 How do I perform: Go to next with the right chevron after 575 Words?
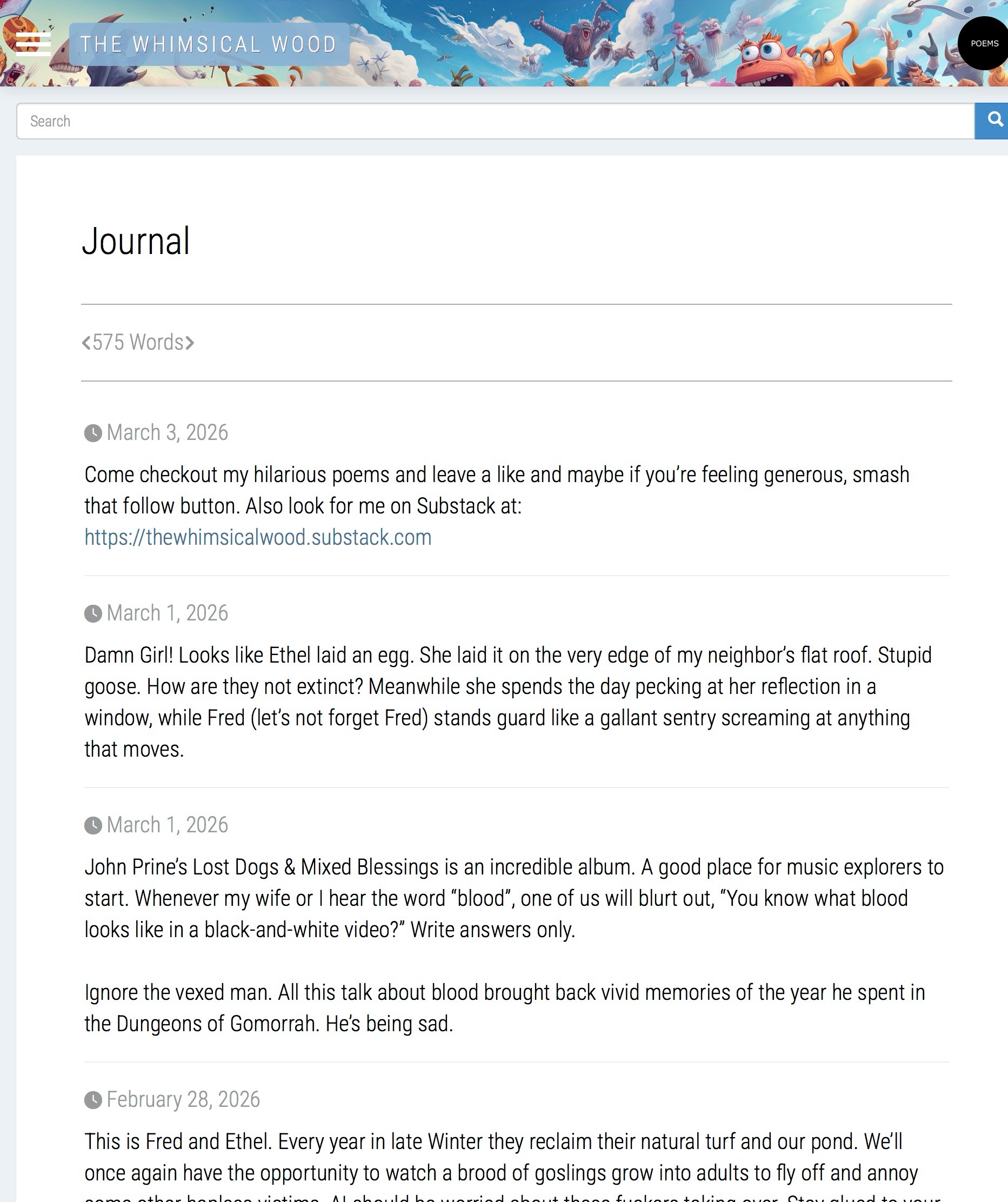pyautogui.click(x=190, y=343)
